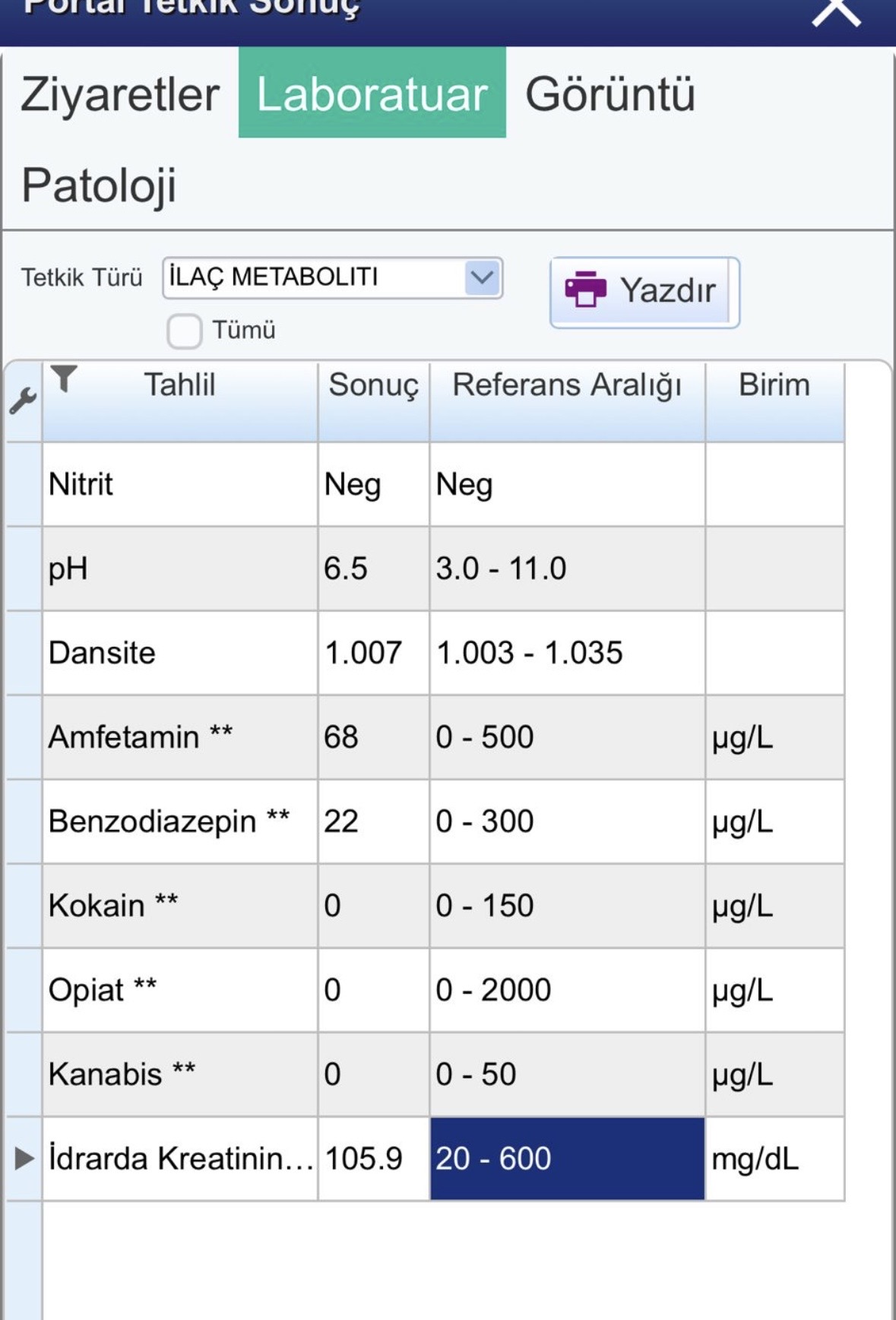Open the Tetkik Türü dropdown arrow
This screenshot has width=896, height=1320.
pyautogui.click(x=483, y=277)
